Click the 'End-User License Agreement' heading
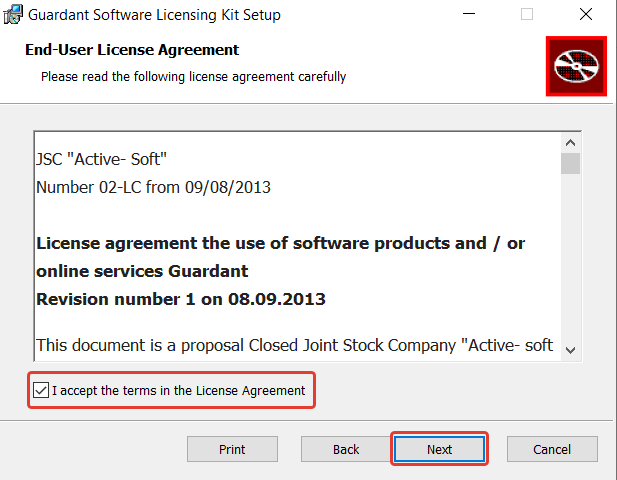Viewport: 617px width, 480px height. 131,50
